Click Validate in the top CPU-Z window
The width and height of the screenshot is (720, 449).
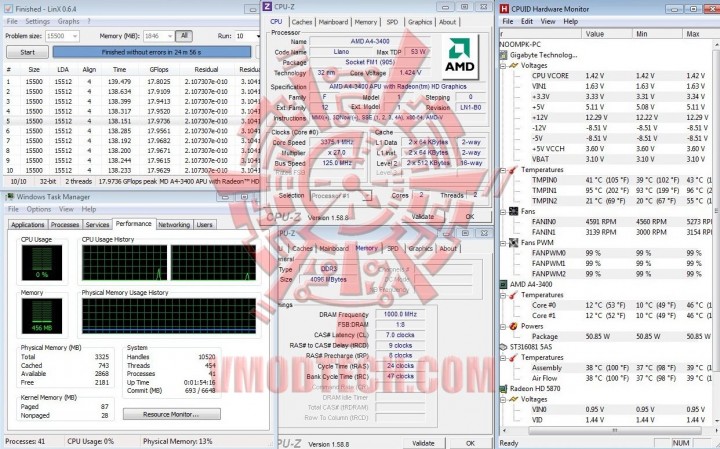click(x=423, y=216)
